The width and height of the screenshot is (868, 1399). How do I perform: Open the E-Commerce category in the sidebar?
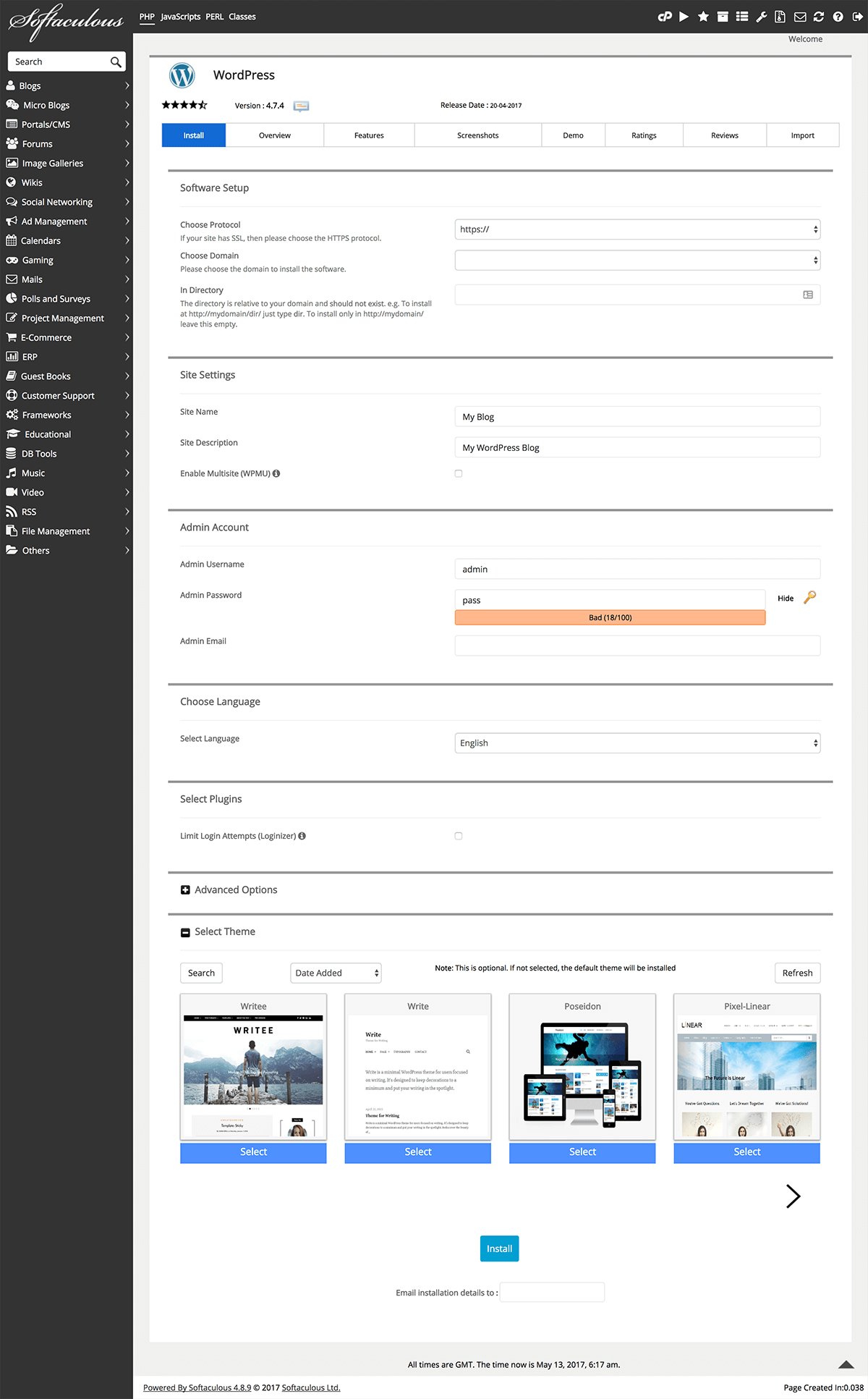[67, 337]
